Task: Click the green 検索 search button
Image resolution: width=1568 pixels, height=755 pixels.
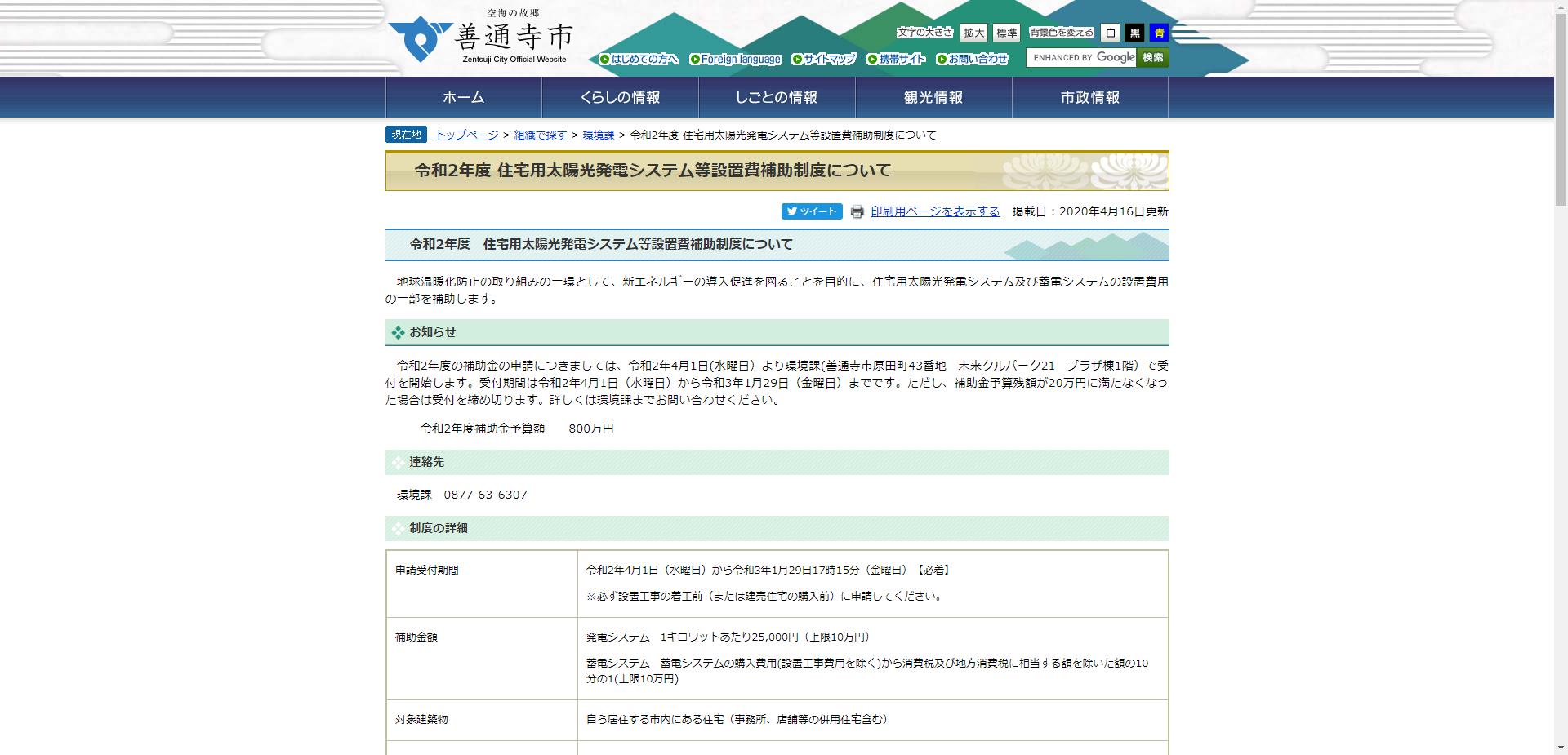Action: pyautogui.click(x=1151, y=58)
